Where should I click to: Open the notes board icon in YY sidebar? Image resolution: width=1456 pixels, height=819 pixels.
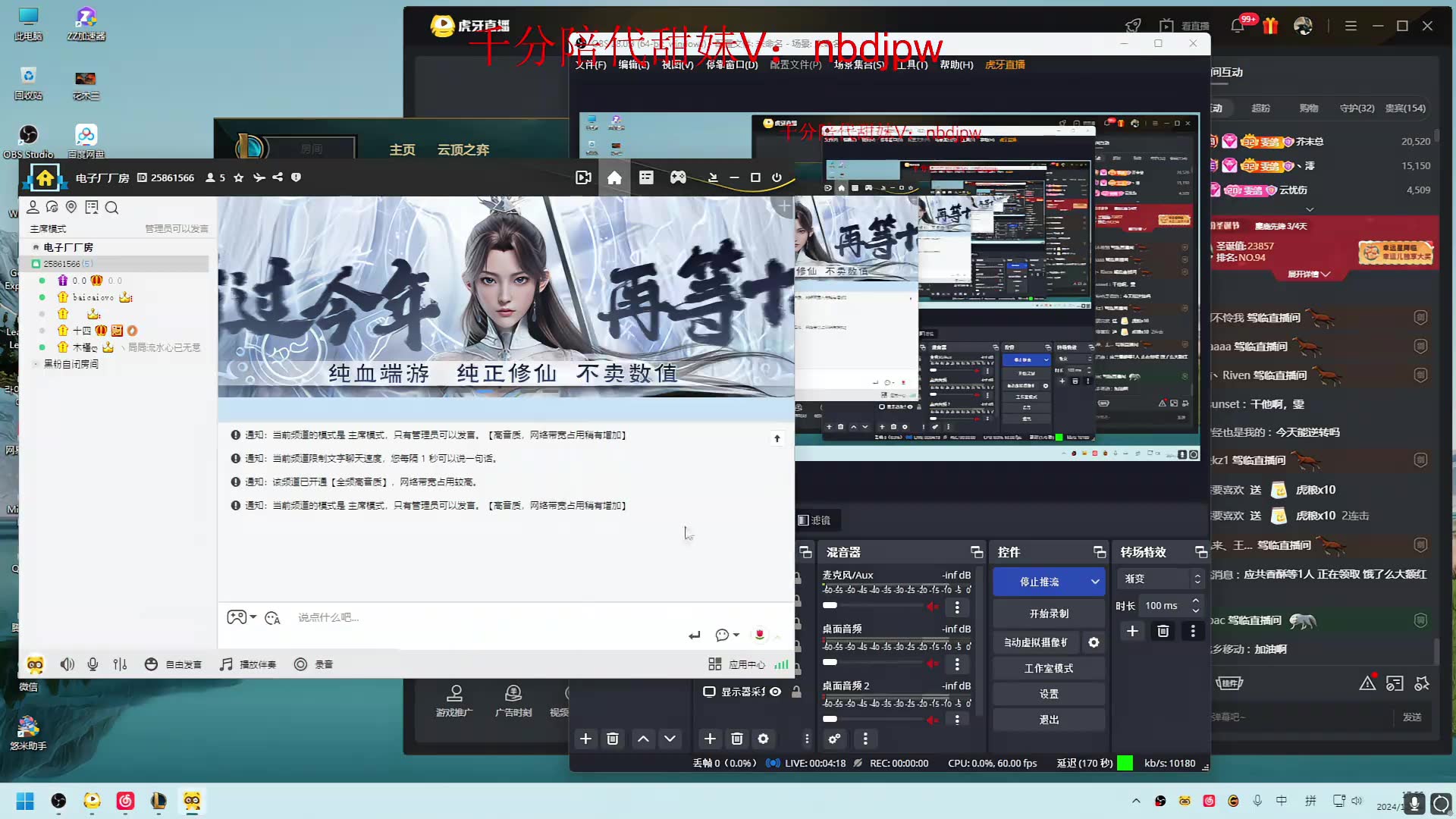92,207
